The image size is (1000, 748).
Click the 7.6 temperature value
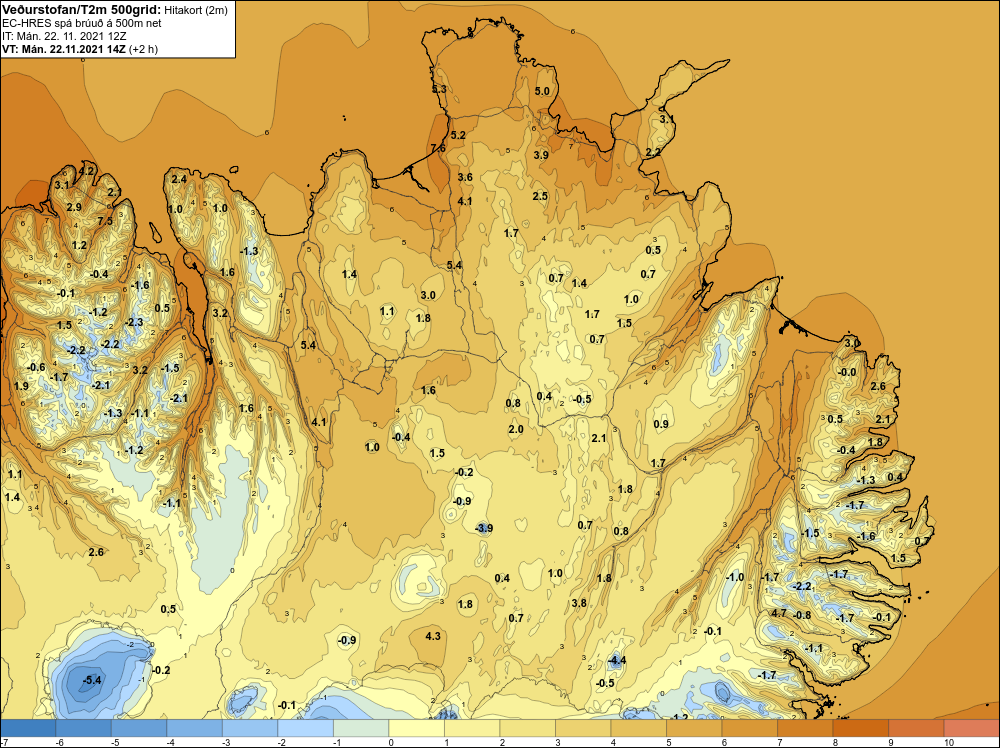(x=438, y=148)
